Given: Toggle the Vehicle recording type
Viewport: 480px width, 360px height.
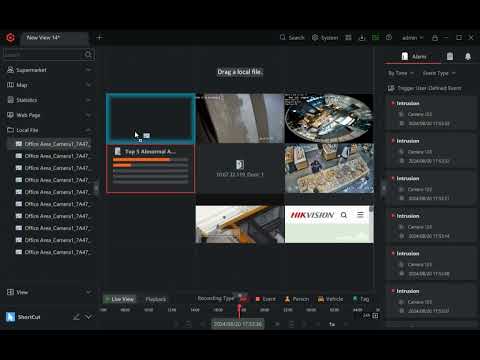Looking at the screenshot, I should 330,299.
